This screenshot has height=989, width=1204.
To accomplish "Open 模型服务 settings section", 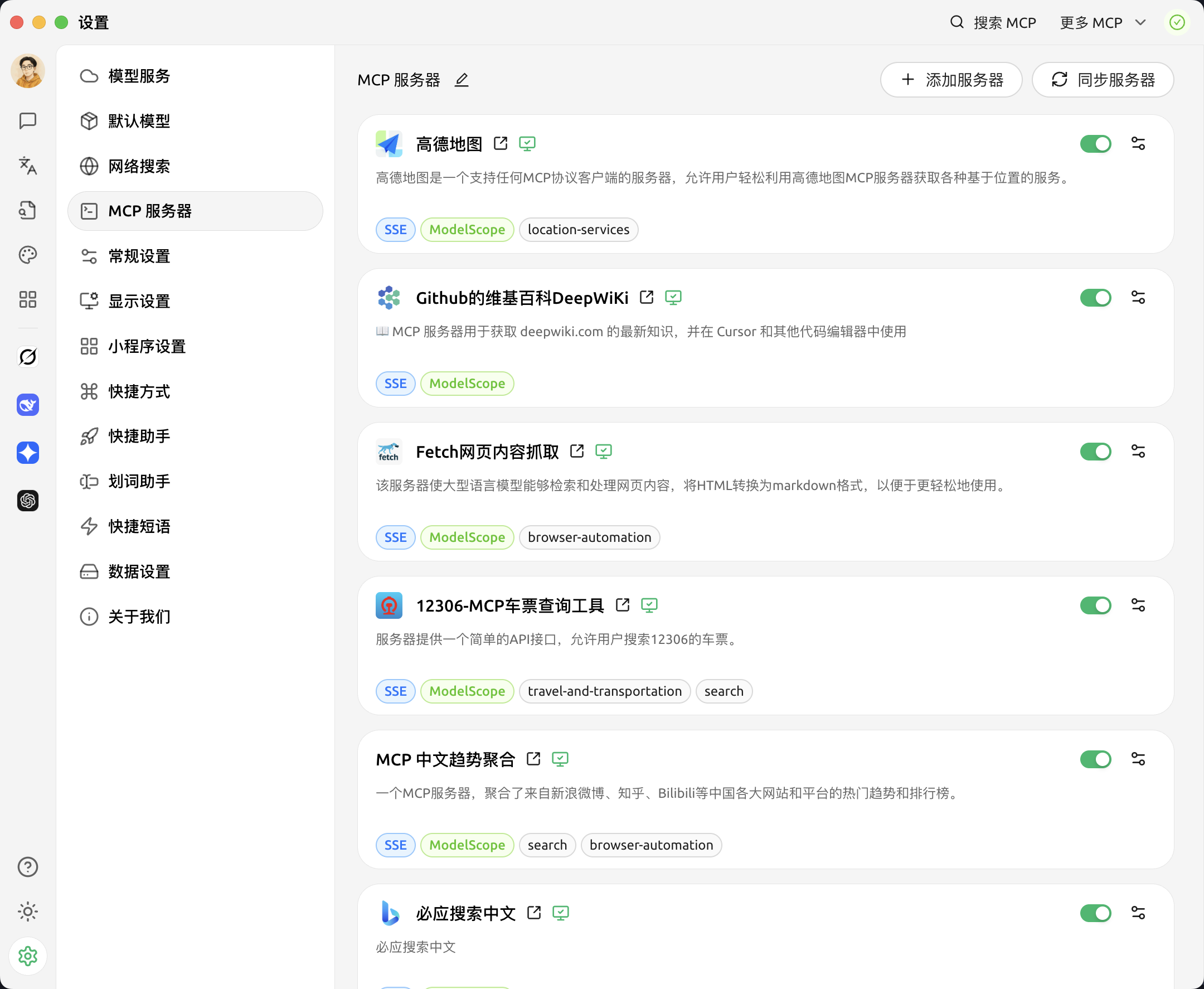I will coord(195,76).
